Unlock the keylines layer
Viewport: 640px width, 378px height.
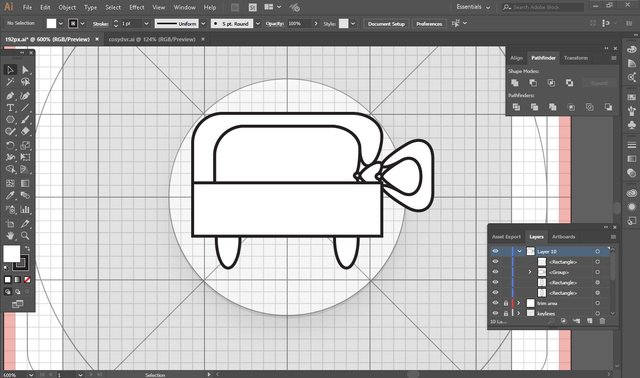(506, 314)
